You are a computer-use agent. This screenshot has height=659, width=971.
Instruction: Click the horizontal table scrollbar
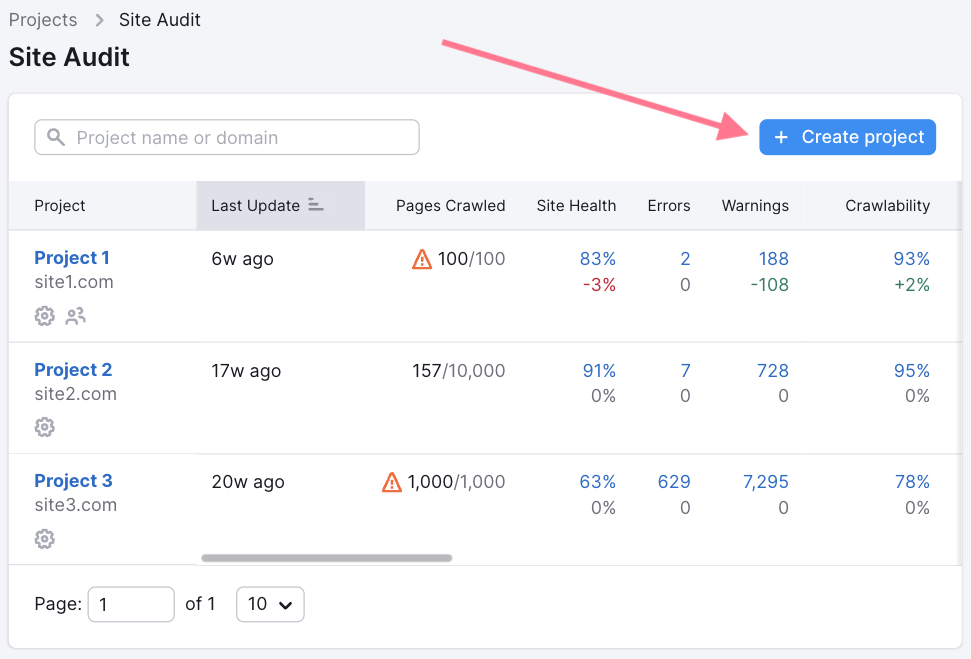[x=327, y=558]
